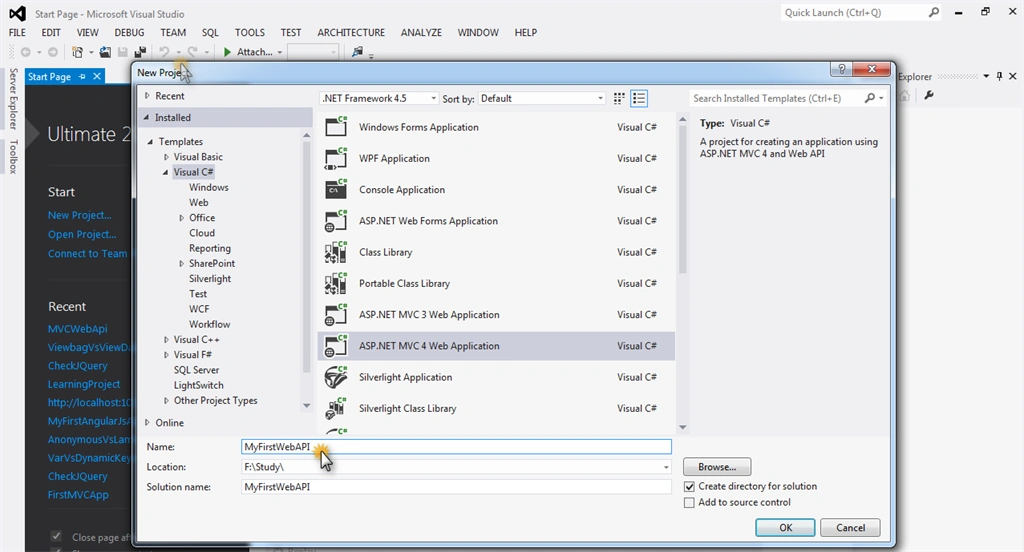1024x552 pixels.
Task: Click the Save All toolbar icon
Action: [x=140, y=52]
